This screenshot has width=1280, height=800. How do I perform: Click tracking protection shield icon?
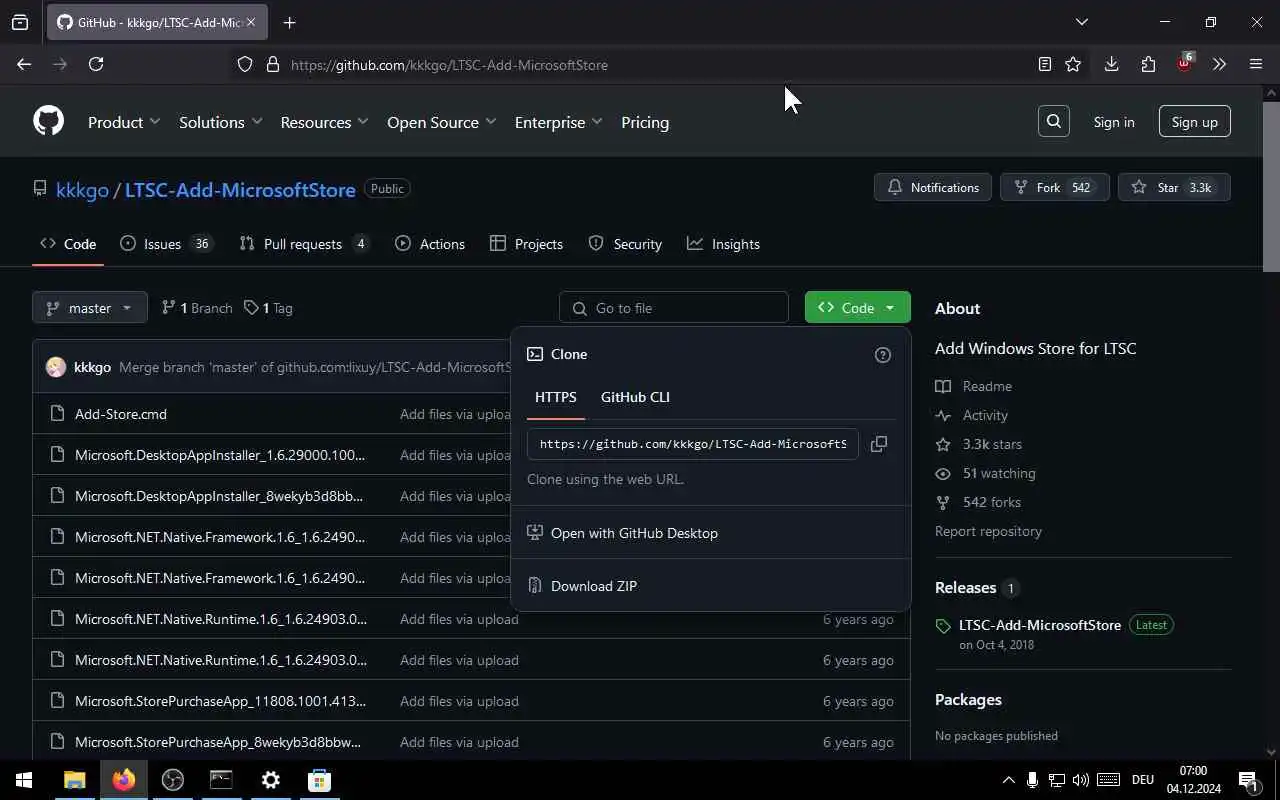[x=245, y=65]
